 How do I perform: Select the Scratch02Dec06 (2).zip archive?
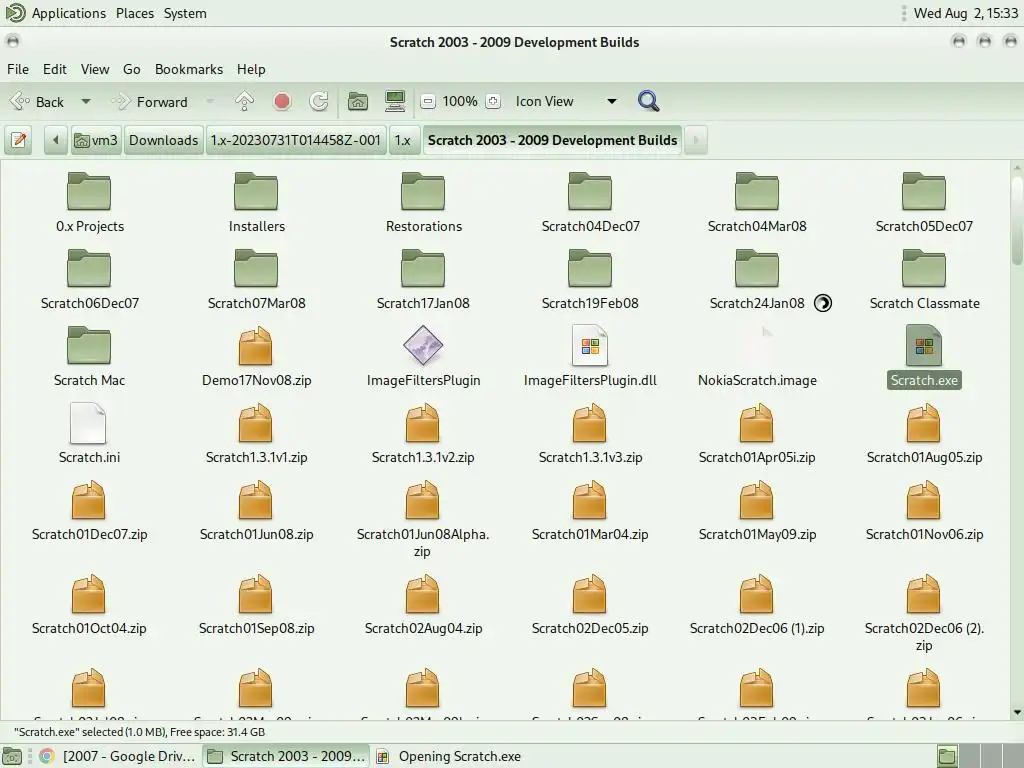[924, 613]
